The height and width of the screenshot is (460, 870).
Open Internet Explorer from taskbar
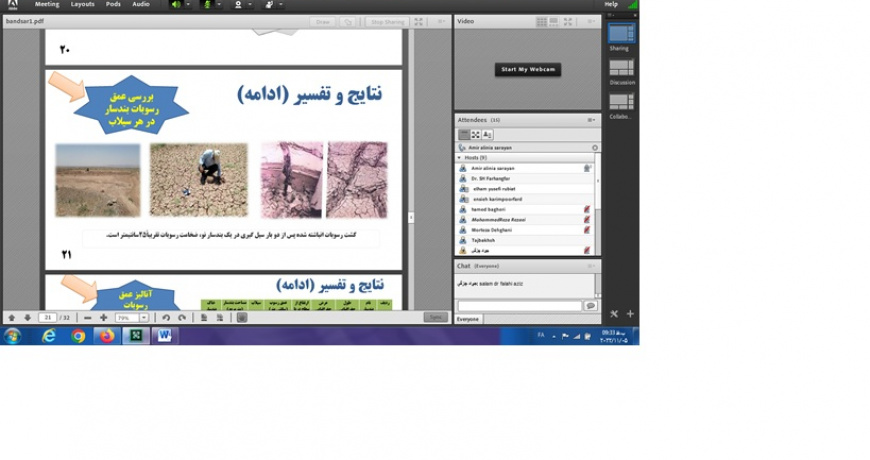49,336
